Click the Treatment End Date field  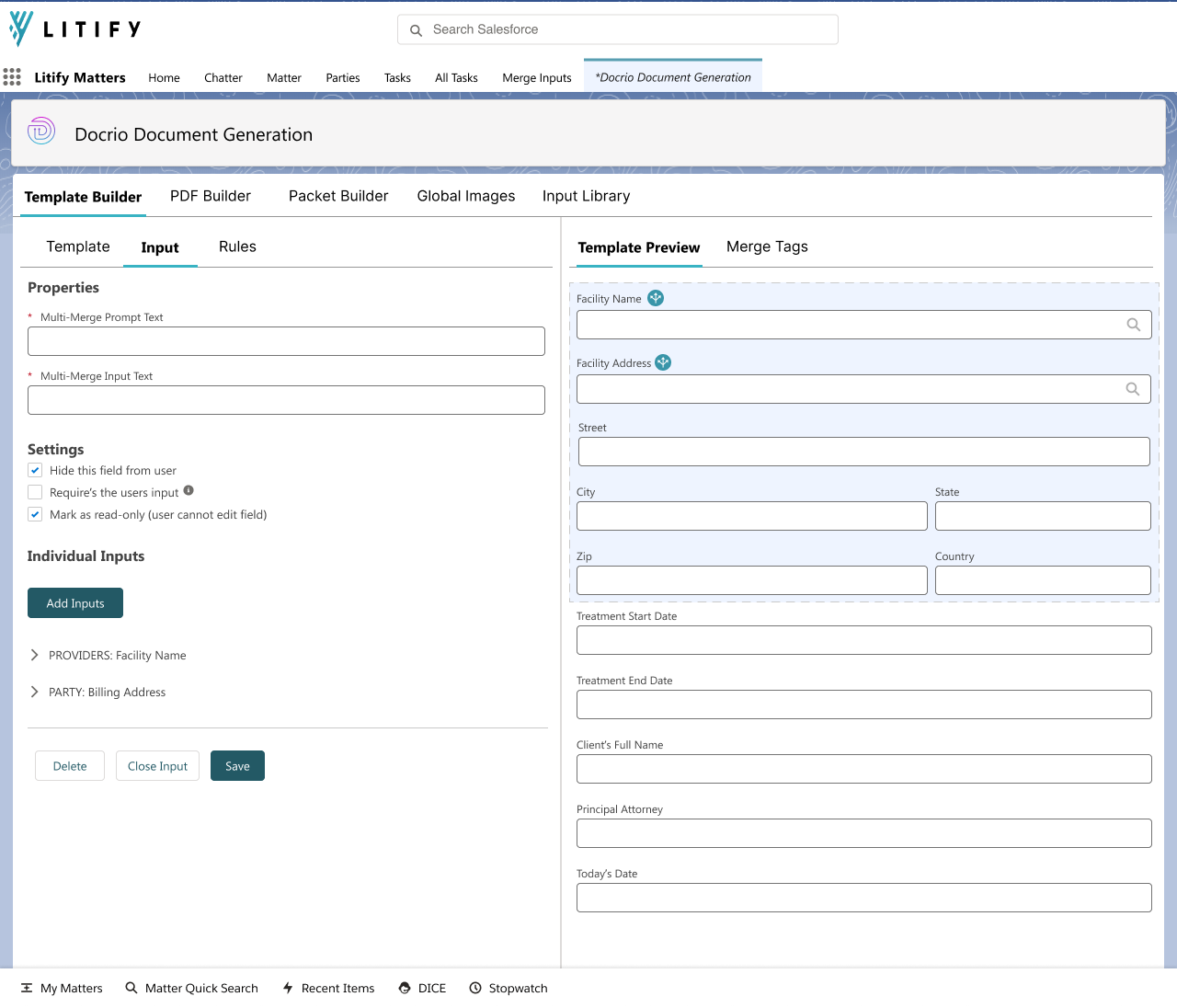point(864,704)
